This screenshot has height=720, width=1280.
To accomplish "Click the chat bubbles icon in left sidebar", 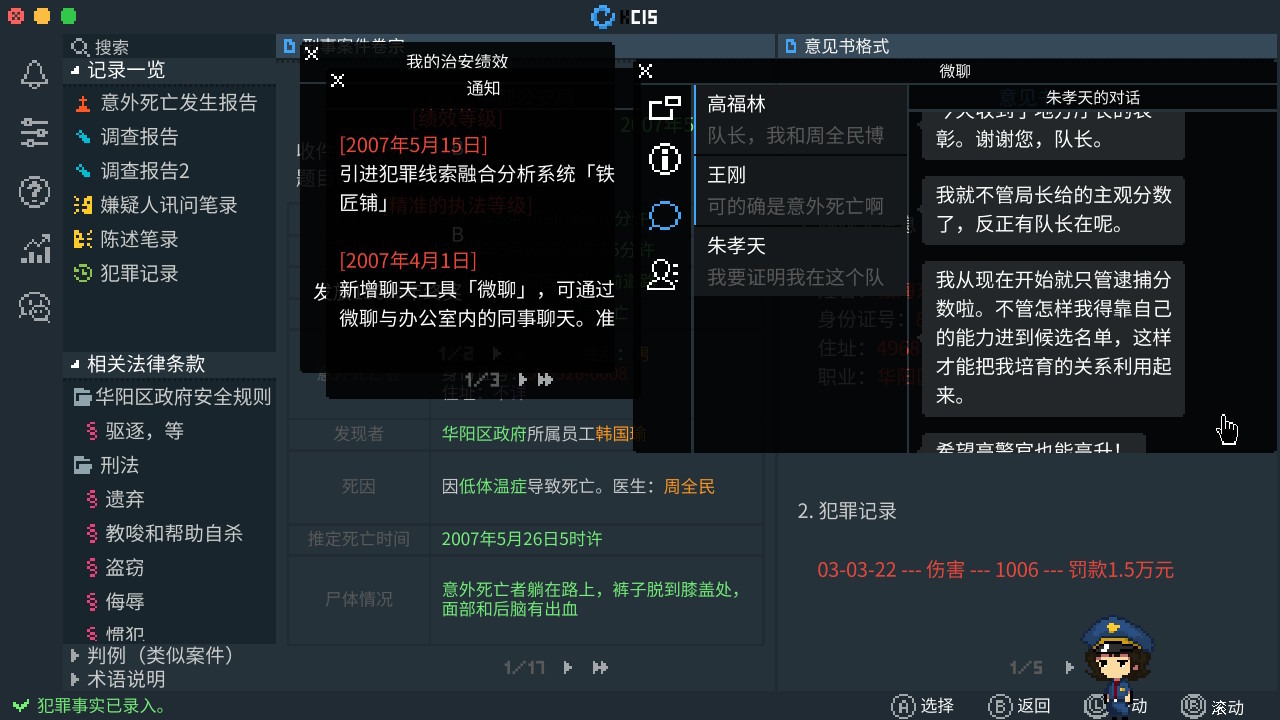I will 34,307.
